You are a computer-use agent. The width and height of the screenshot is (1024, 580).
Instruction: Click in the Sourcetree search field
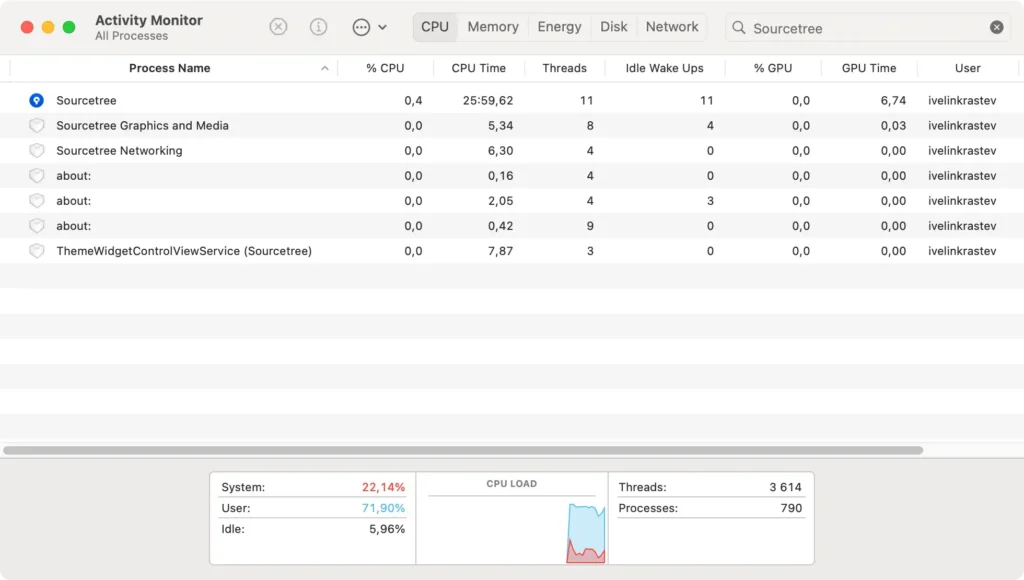(869, 28)
